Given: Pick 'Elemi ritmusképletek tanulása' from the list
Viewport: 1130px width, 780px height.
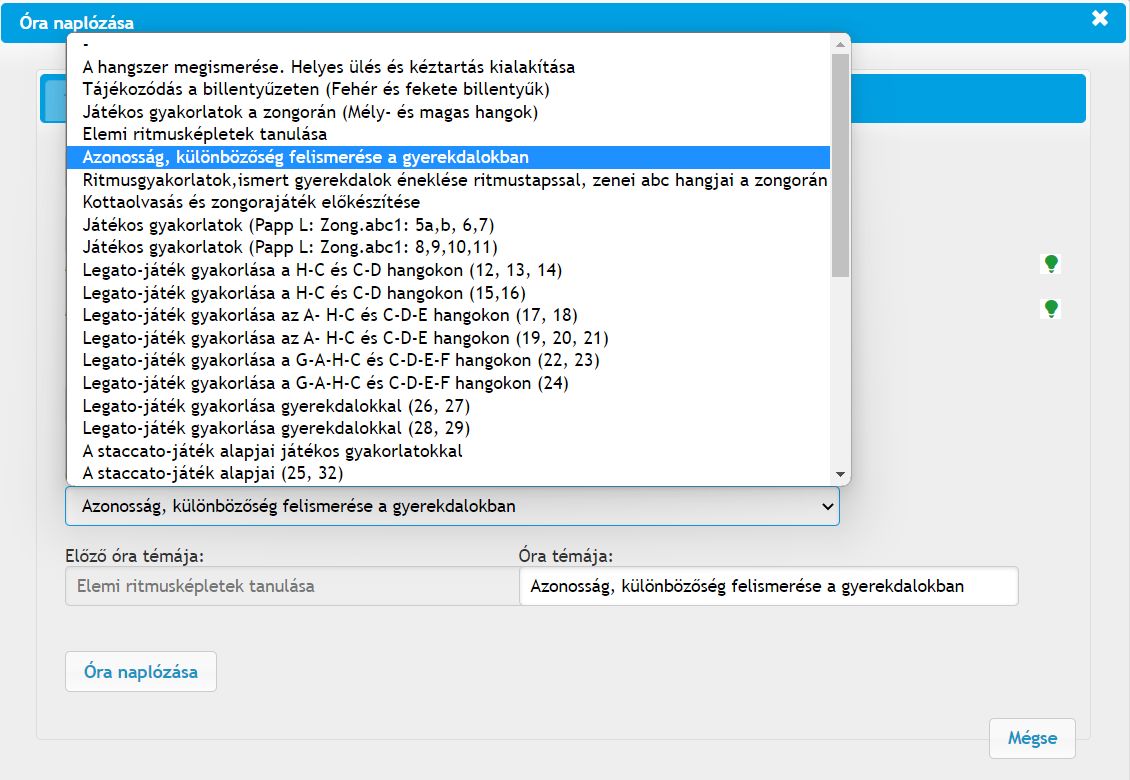Looking at the screenshot, I should point(205,134).
